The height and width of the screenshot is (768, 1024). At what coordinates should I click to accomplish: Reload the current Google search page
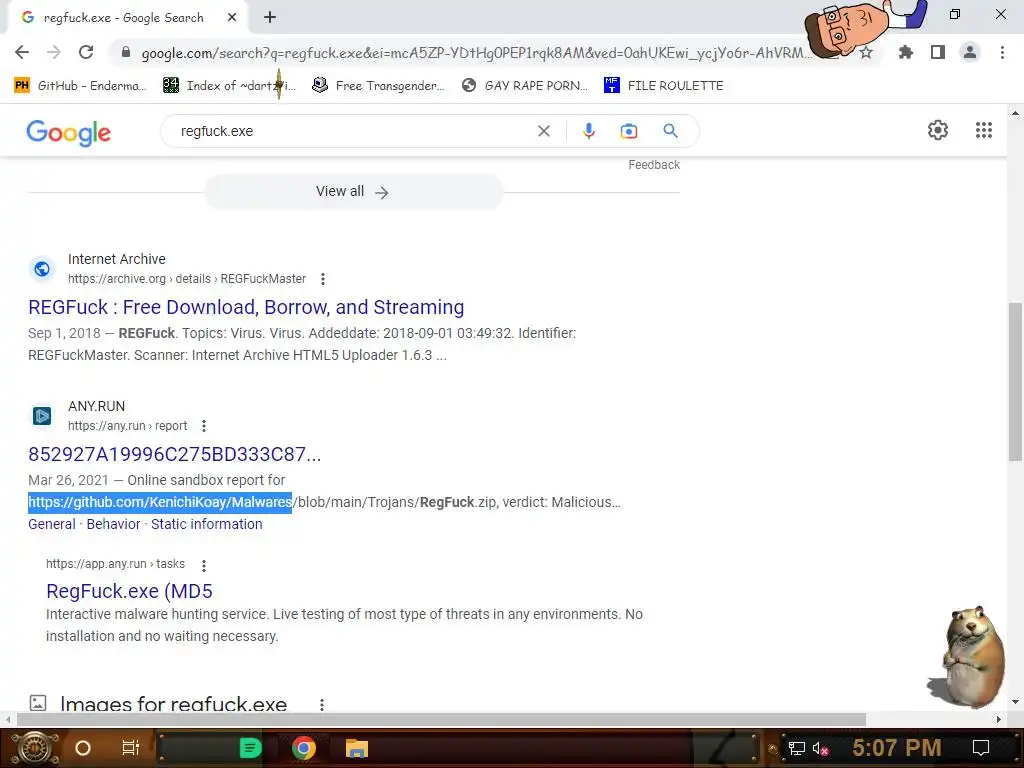point(86,52)
